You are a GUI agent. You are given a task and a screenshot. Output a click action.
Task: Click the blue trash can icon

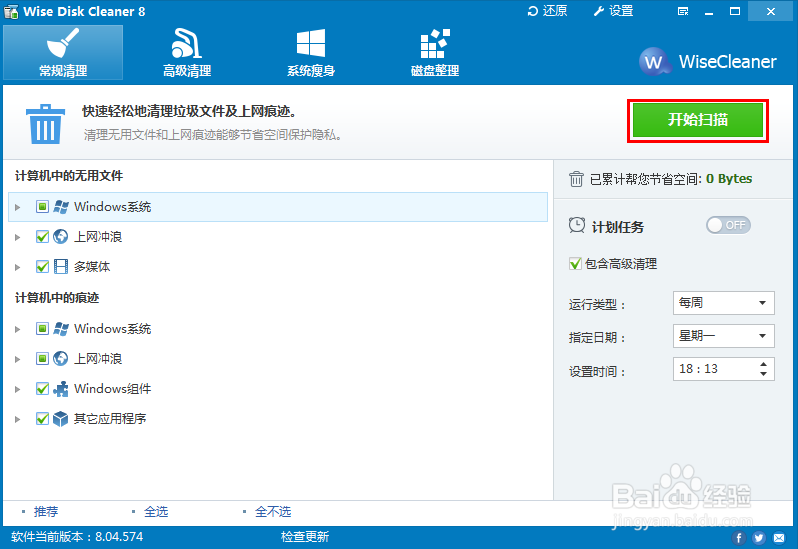coord(45,124)
